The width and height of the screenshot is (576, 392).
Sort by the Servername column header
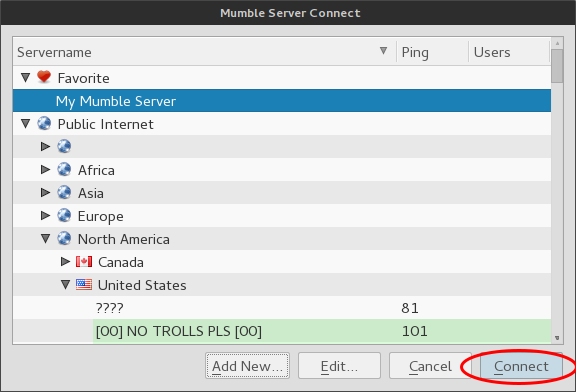point(205,52)
